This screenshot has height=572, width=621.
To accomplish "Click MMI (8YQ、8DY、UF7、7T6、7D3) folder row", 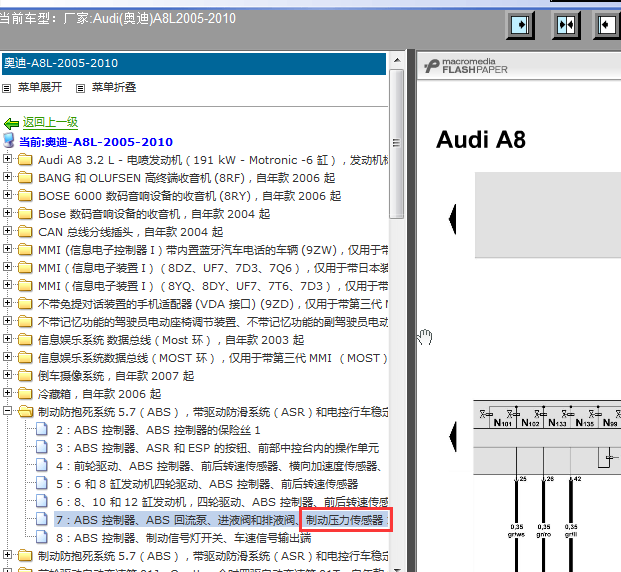I will 213,286.
